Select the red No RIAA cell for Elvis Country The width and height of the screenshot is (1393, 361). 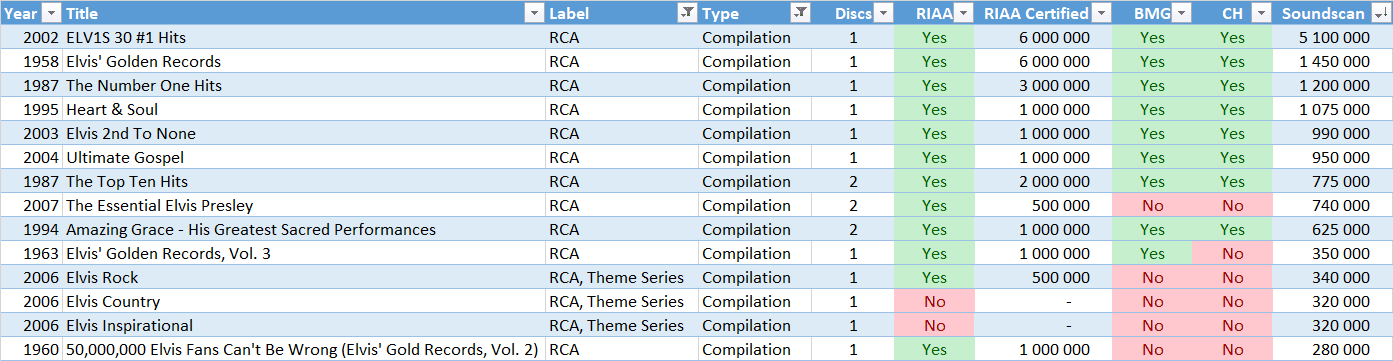point(934,301)
